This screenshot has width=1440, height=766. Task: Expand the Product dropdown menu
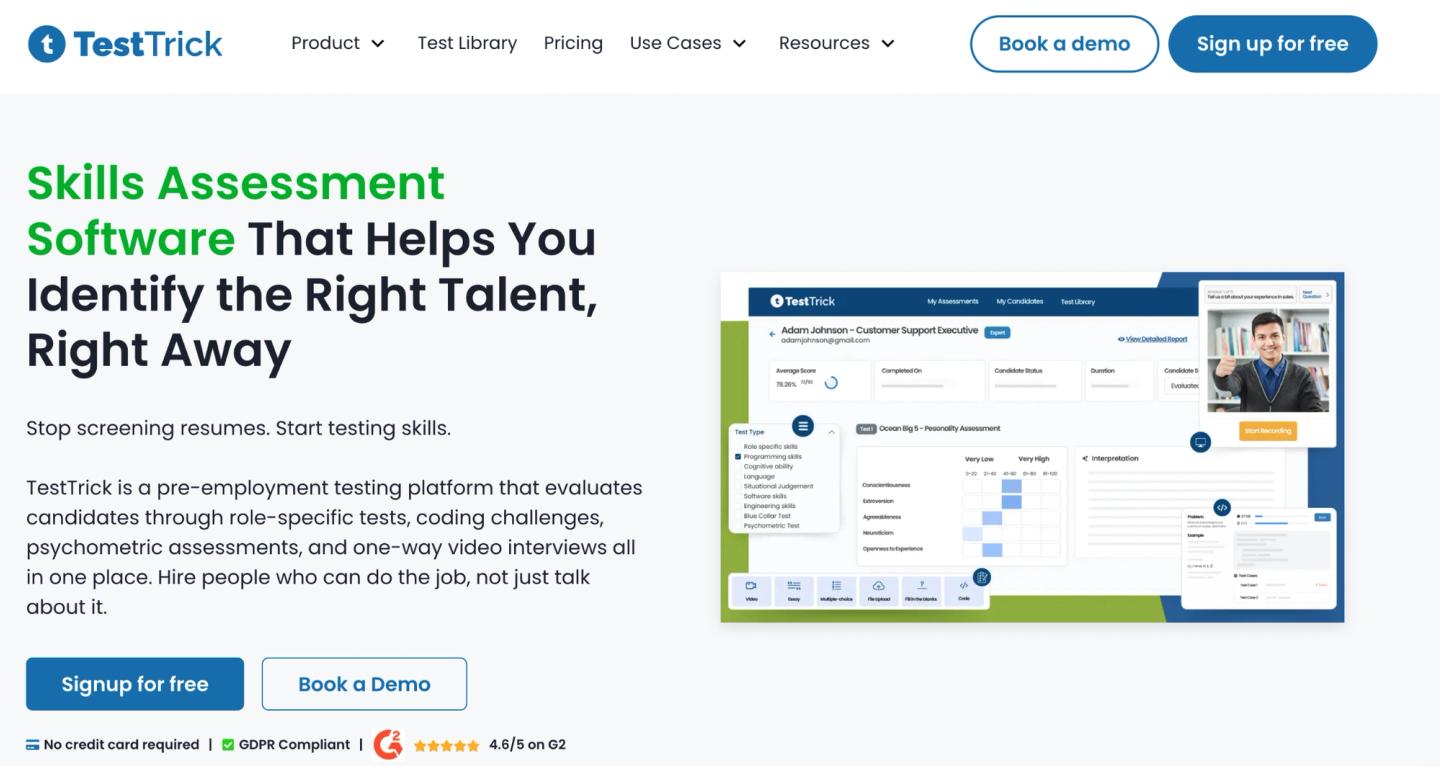click(x=338, y=43)
